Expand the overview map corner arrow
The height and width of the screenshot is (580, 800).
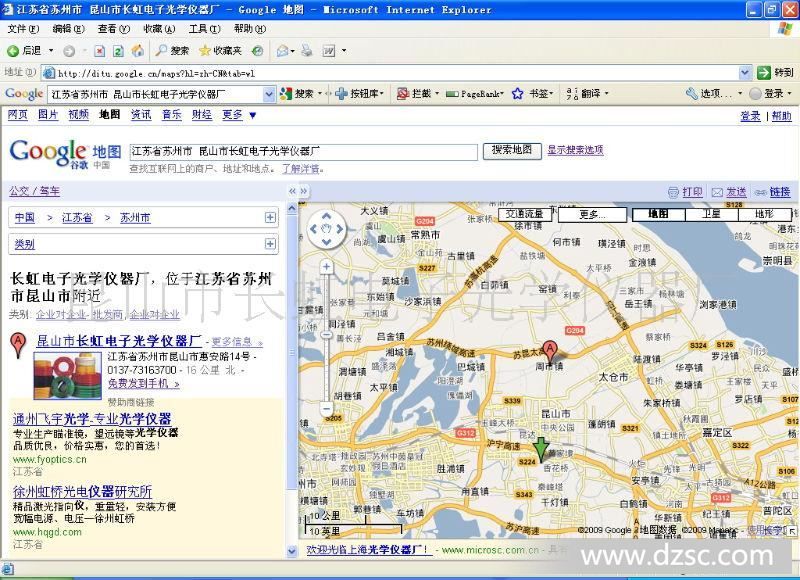[x=792, y=531]
